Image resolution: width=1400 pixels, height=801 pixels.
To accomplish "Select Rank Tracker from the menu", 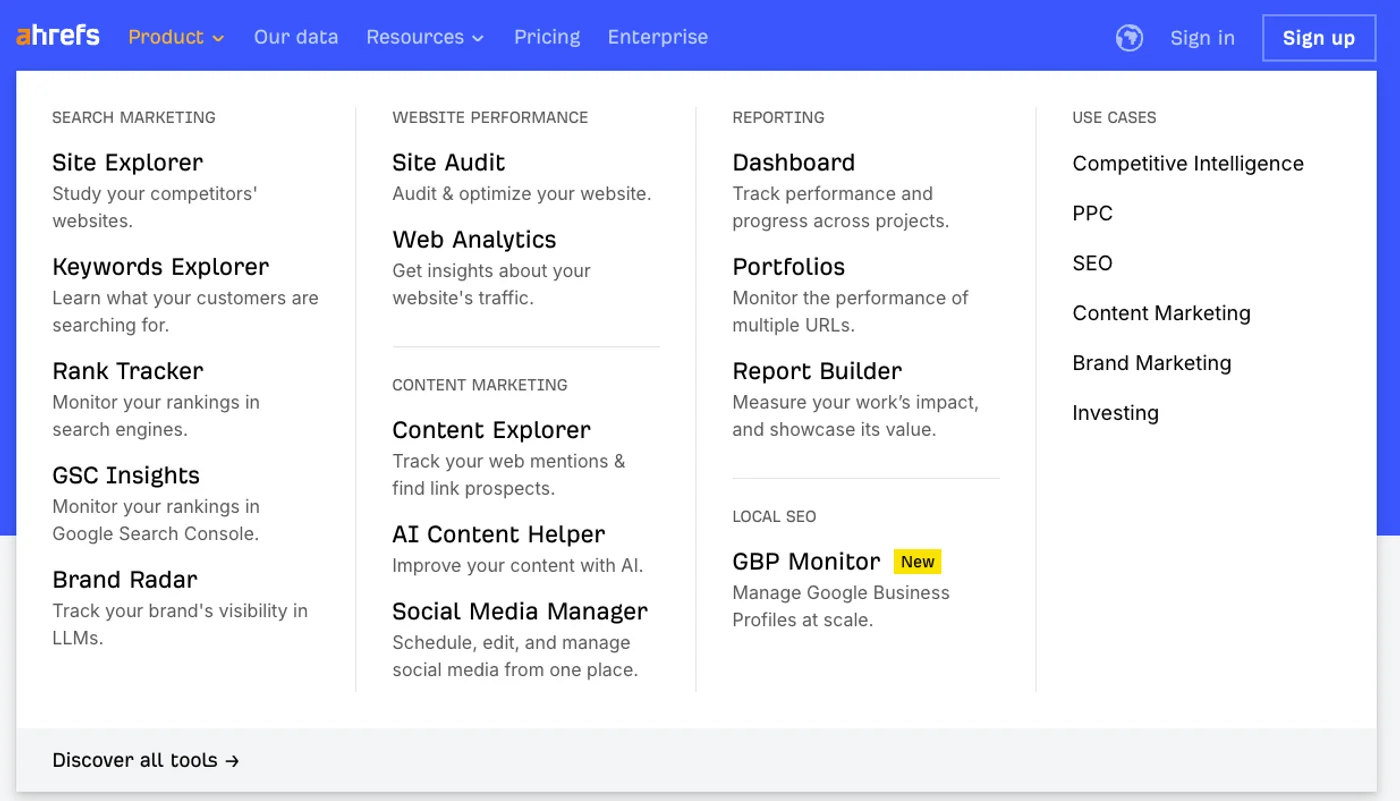I will (x=127, y=371).
